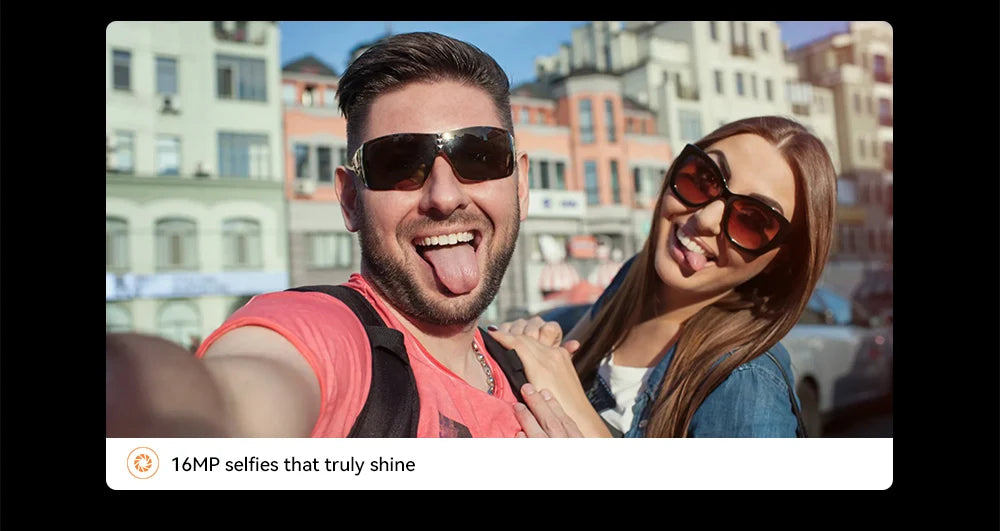This screenshot has height=531, width=1000.
Task: Select the man's silver necklace chain
Action: pos(484,366)
